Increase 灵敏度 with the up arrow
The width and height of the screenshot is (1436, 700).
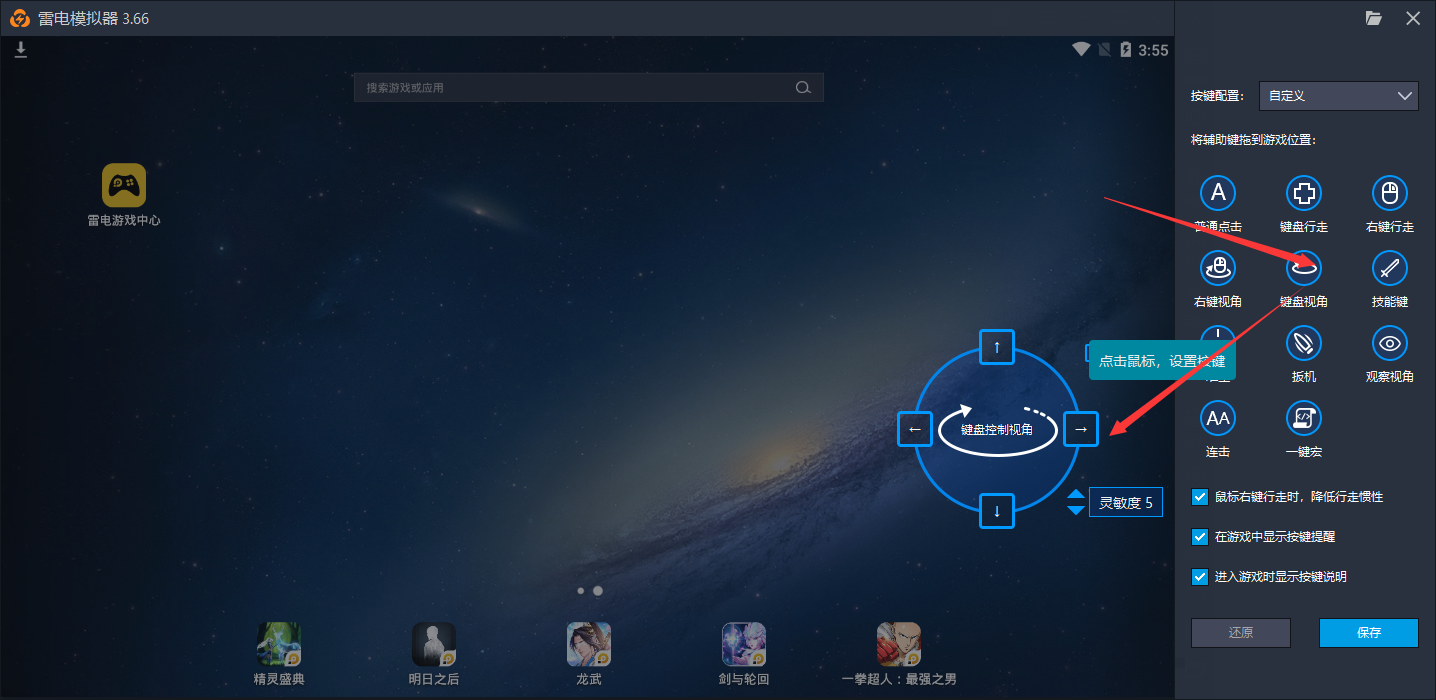(1075, 494)
